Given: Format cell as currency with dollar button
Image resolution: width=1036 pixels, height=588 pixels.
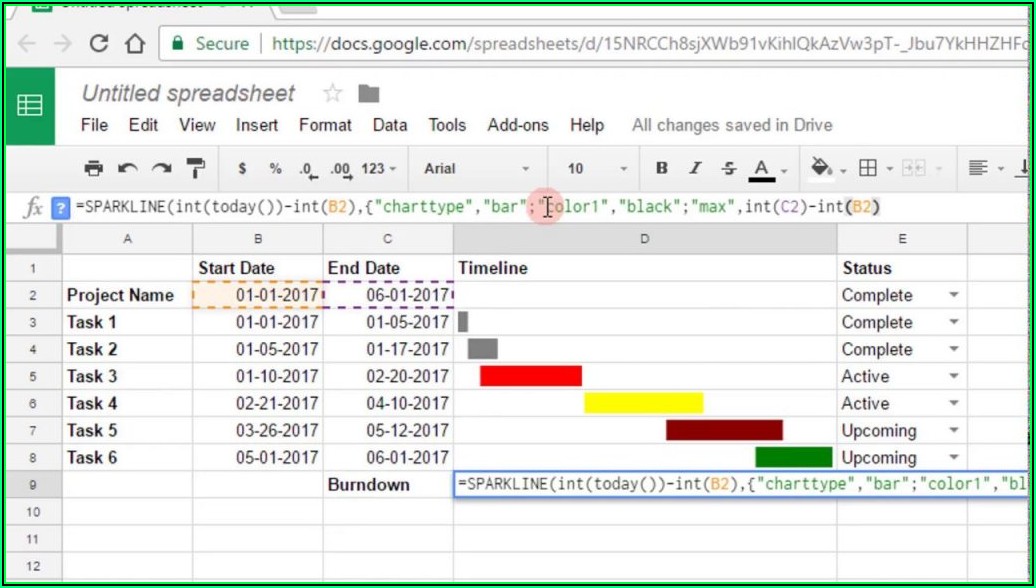Looking at the screenshot, I should click(242, 168).
